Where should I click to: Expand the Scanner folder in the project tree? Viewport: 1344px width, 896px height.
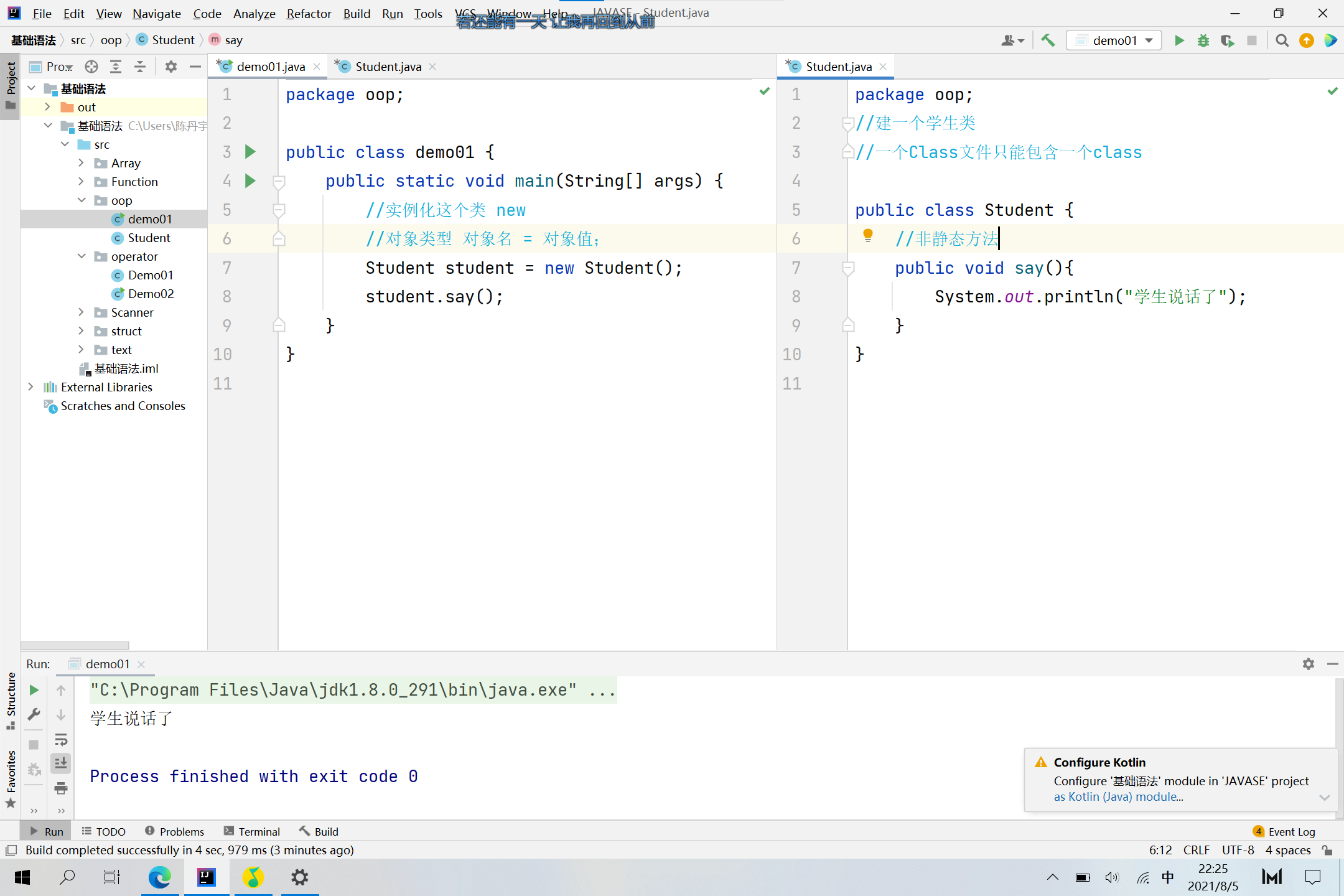click(x=81, y=312)
